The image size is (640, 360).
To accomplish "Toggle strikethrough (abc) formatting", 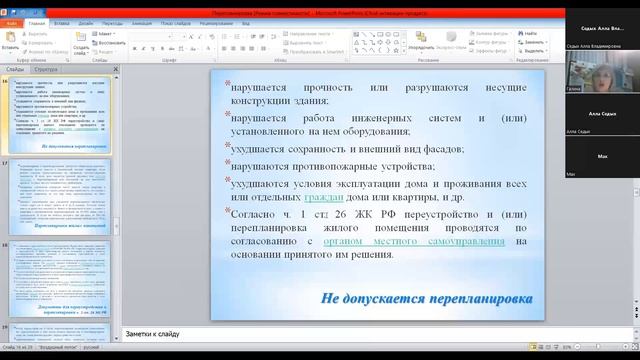I will (171, 49).
